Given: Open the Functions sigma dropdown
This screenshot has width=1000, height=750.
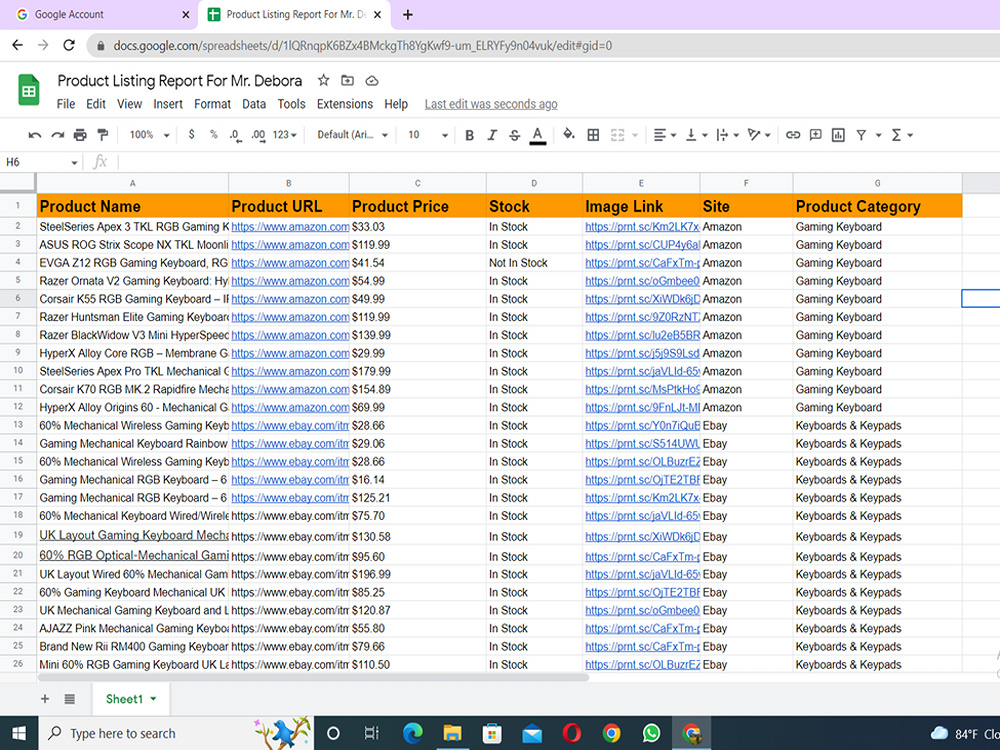Looking at the screenshot, I should pyautogui.click(x=902, y=135).
